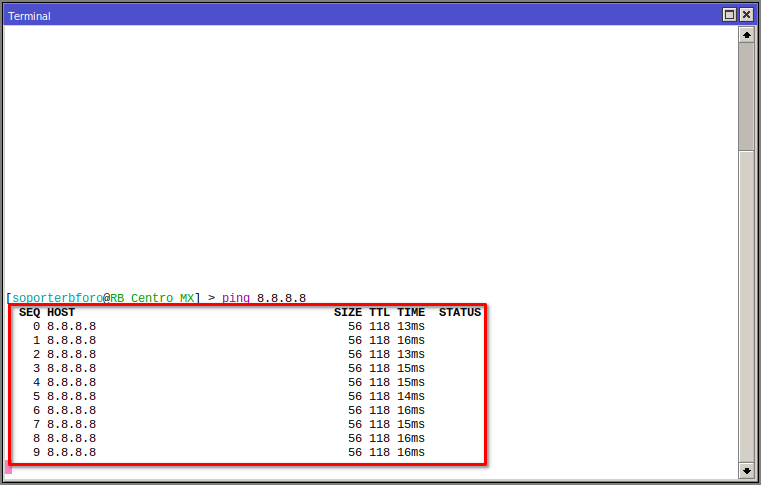Click the 'ping' command word

[x=236, y=299]
